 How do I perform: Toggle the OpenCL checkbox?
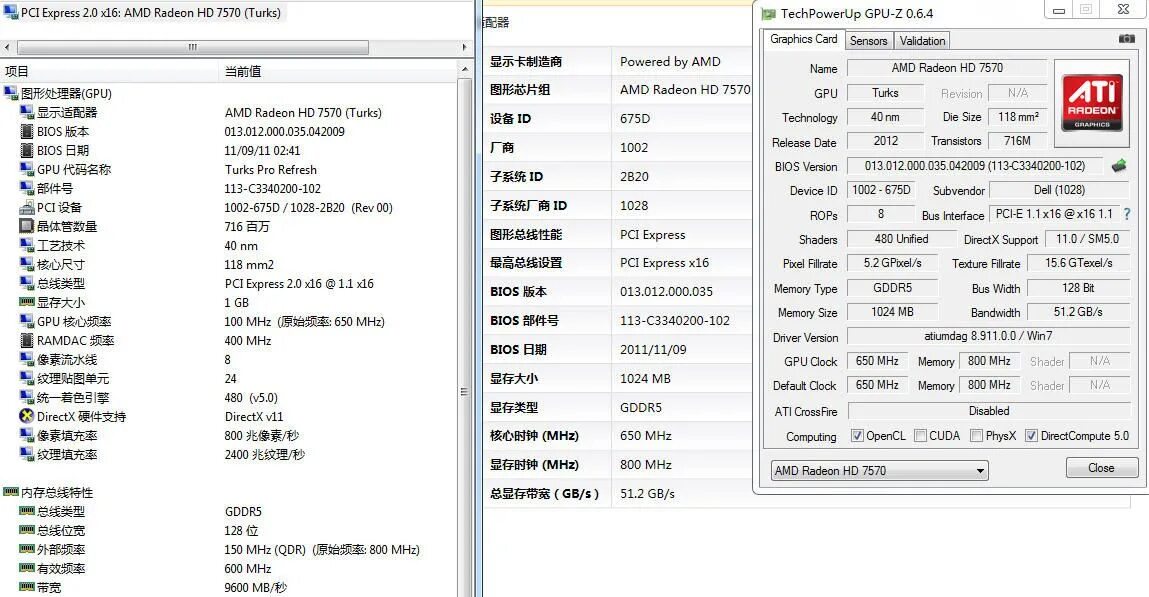coord(857,436)
